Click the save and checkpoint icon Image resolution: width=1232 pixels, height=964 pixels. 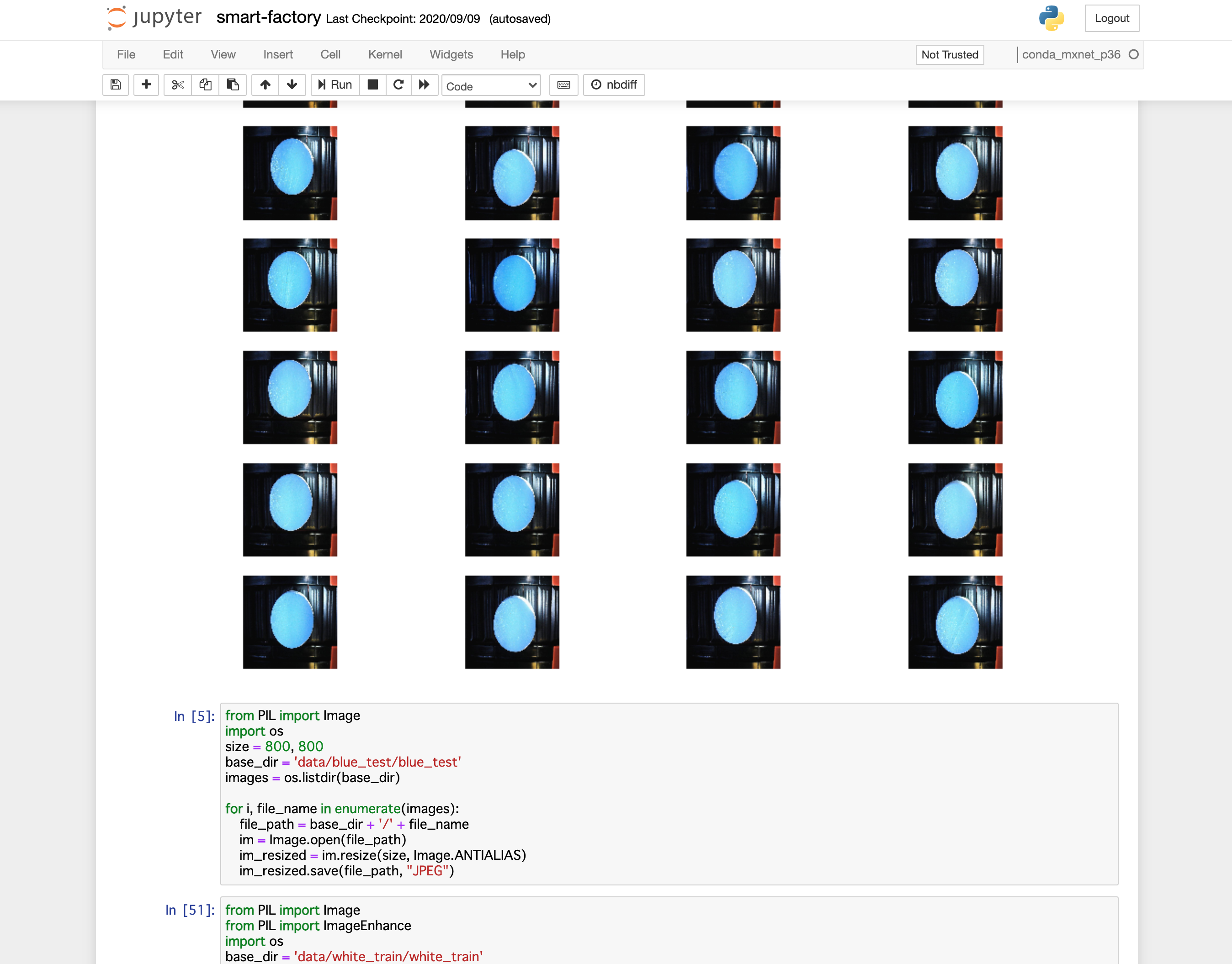click(x=116, y=85)
